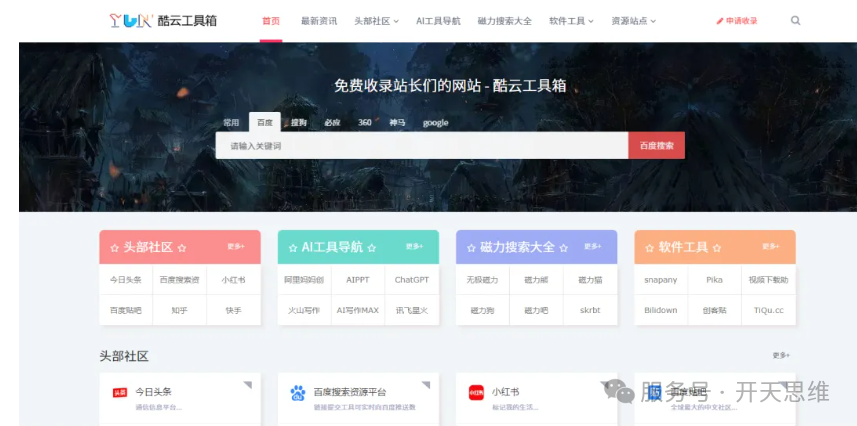Focus the 请输入关键词 search field

422,145
